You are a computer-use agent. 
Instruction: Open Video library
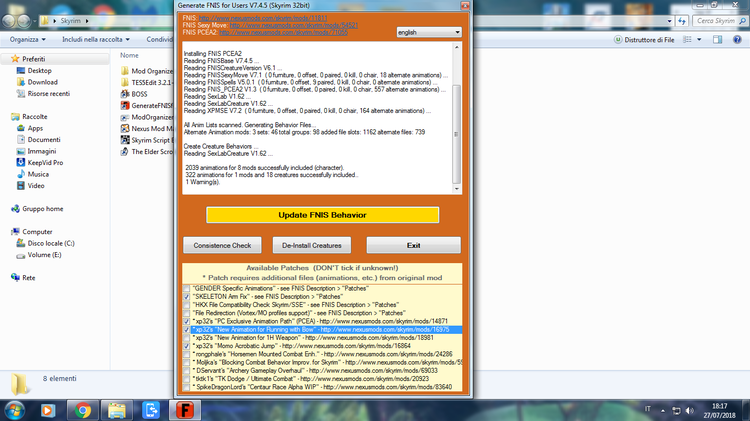[36, 185]
